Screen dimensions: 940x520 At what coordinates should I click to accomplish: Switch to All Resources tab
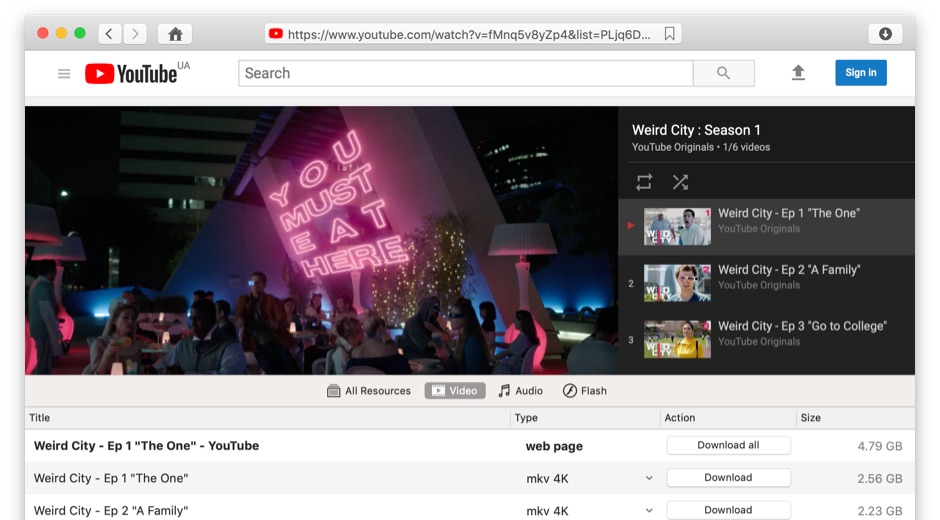click(369, 391)
